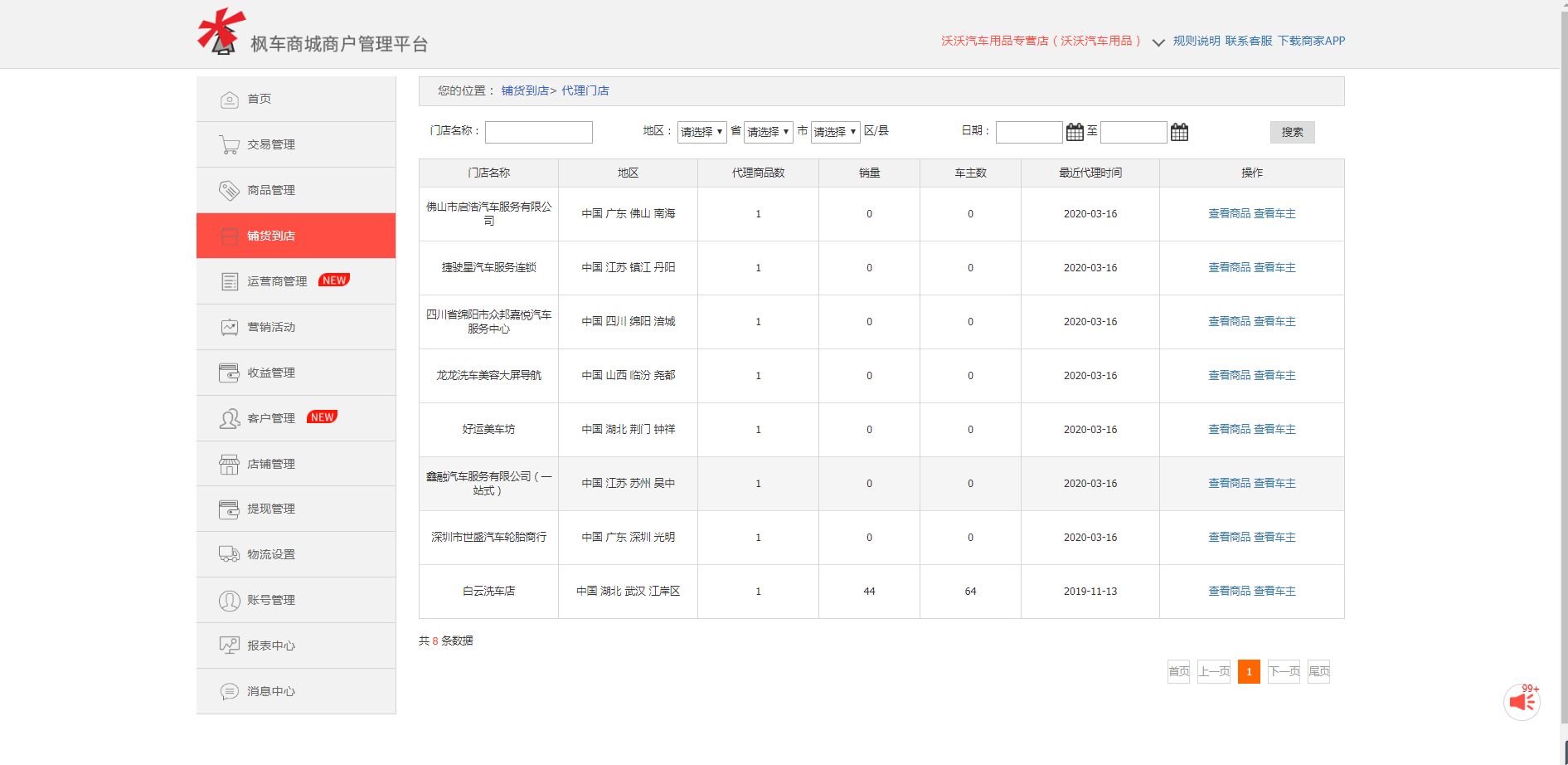Open 商品管理 via the tag icon

(x=230, y=189)
